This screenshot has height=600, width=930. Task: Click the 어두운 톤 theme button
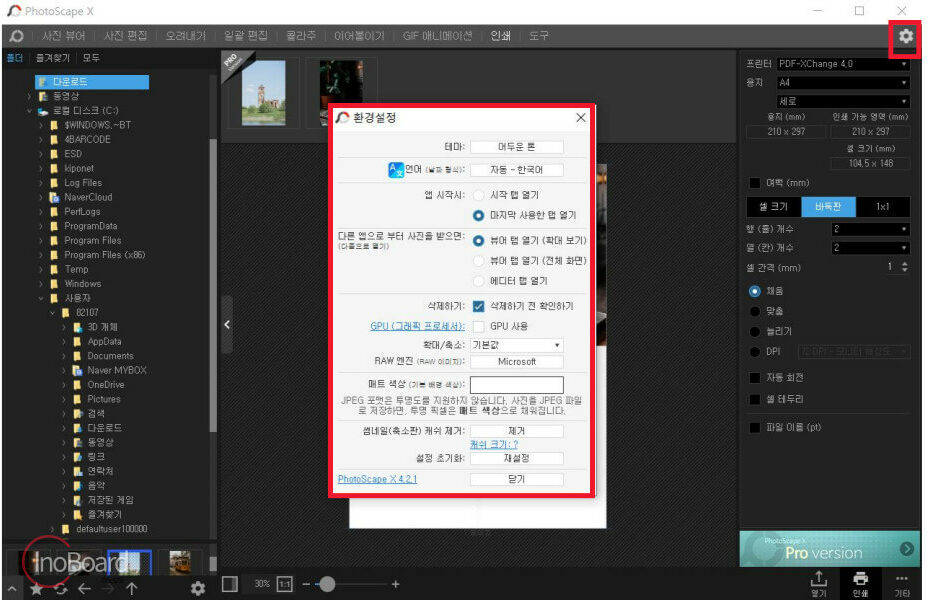point(517,147)
